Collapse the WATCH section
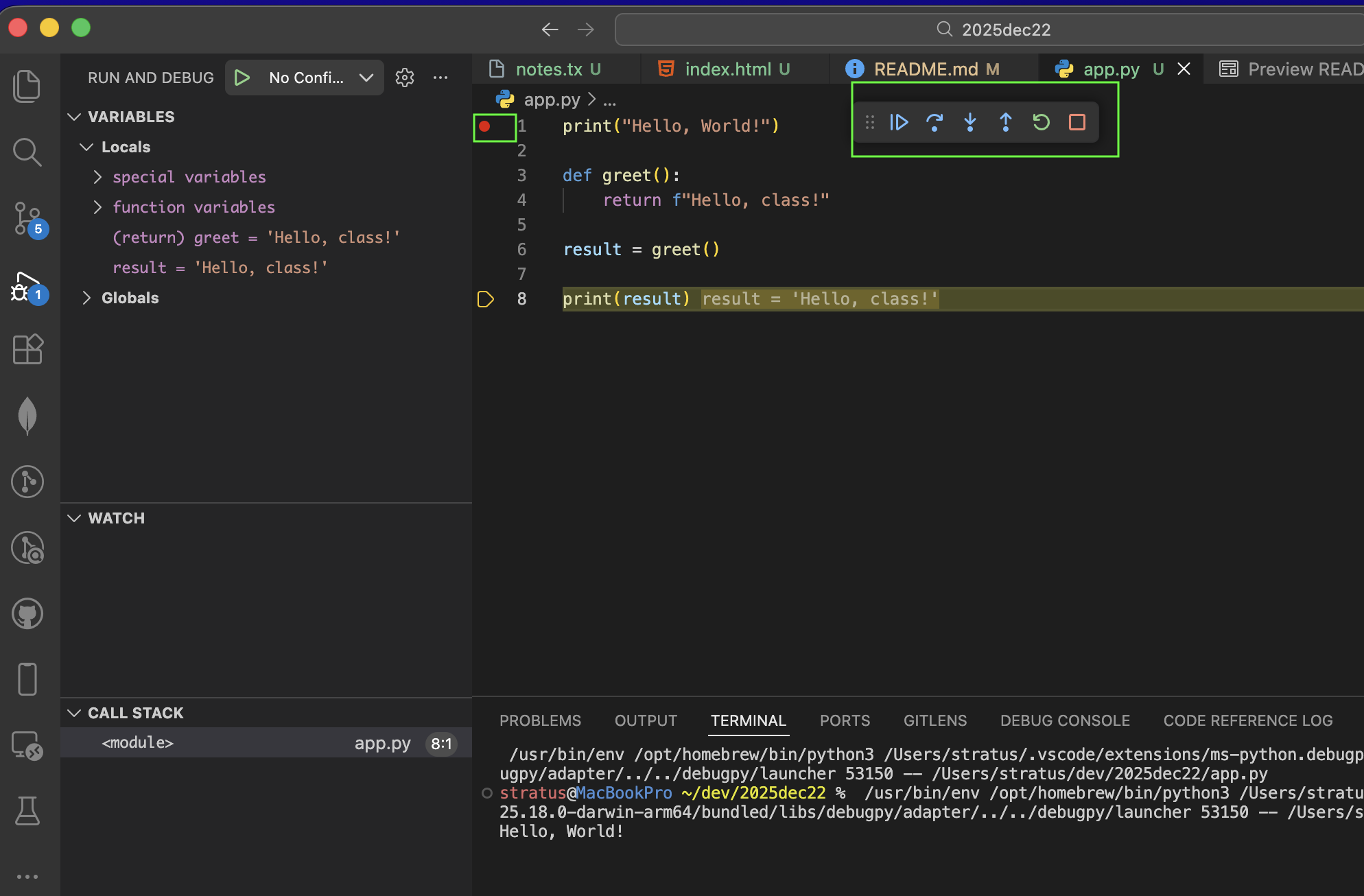The image size is (1364, 896). [74, 519]
